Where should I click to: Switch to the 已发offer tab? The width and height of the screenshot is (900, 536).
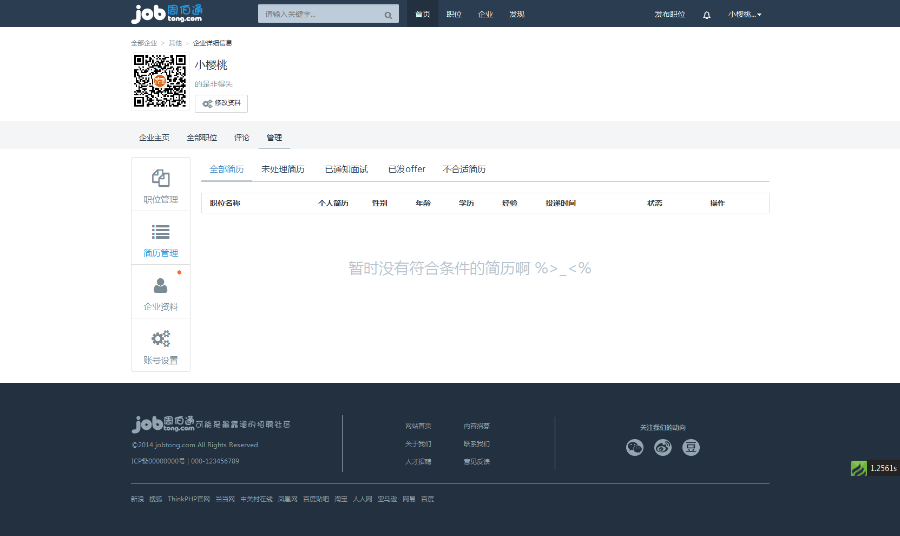[407, 169]
